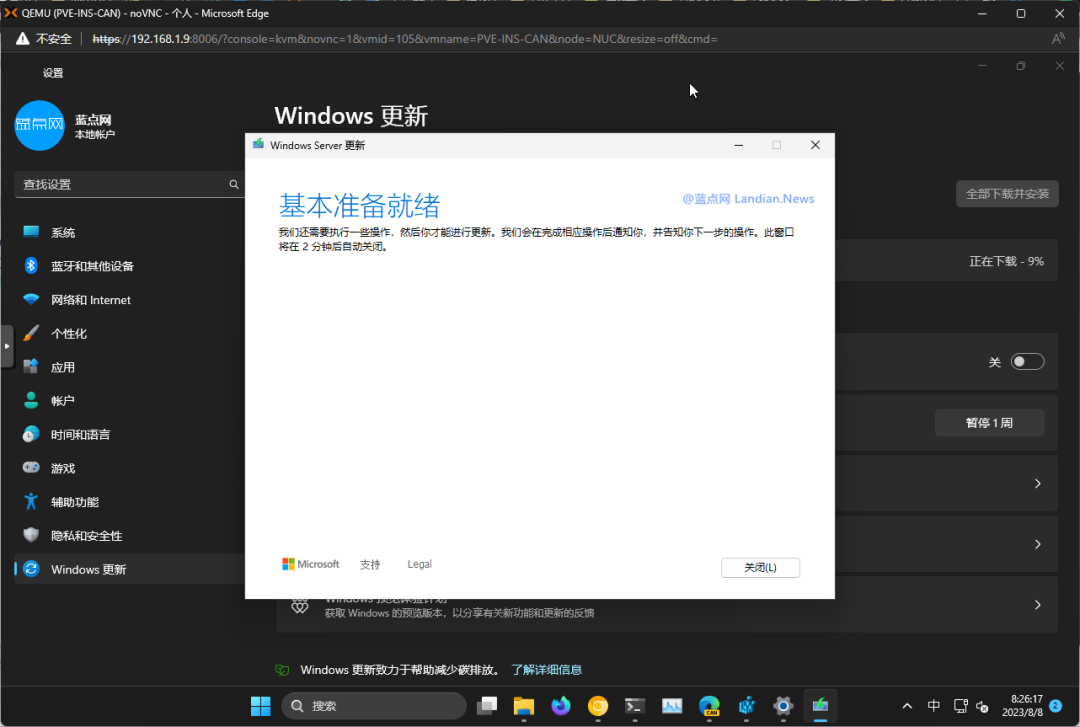1080x727 pixels.
Task: Select 应用 settings category
Action: click(129, 367)
